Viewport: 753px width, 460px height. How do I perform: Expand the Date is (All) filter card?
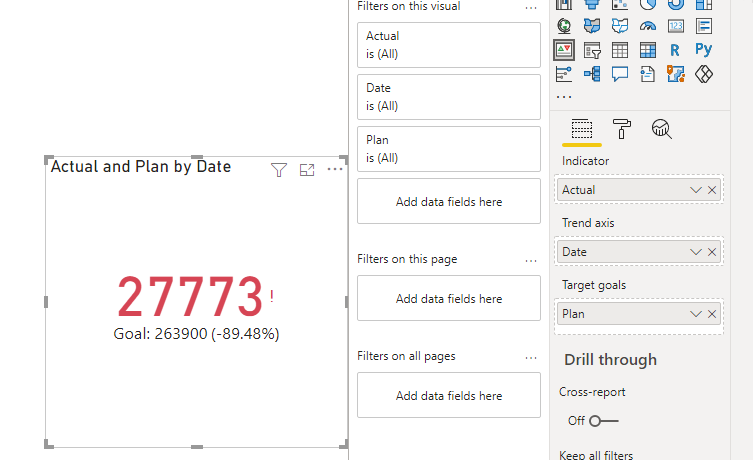click(449, 97)
